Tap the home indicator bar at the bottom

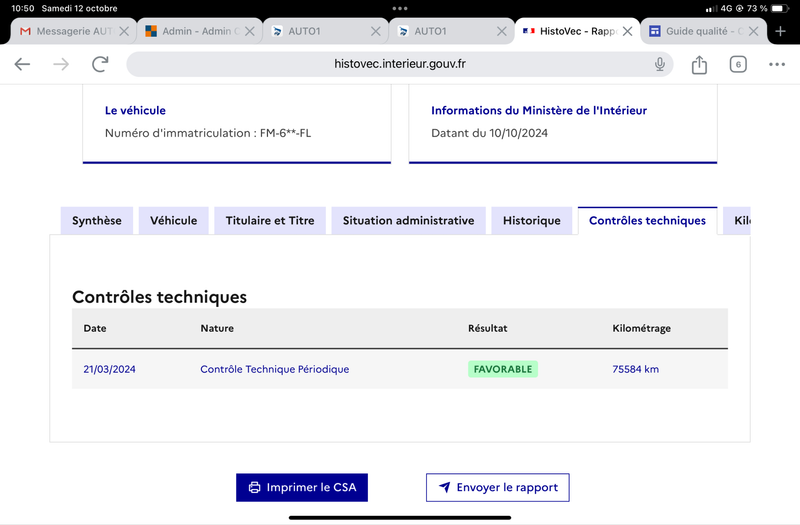pyautogui.click(x=400, y=518)
